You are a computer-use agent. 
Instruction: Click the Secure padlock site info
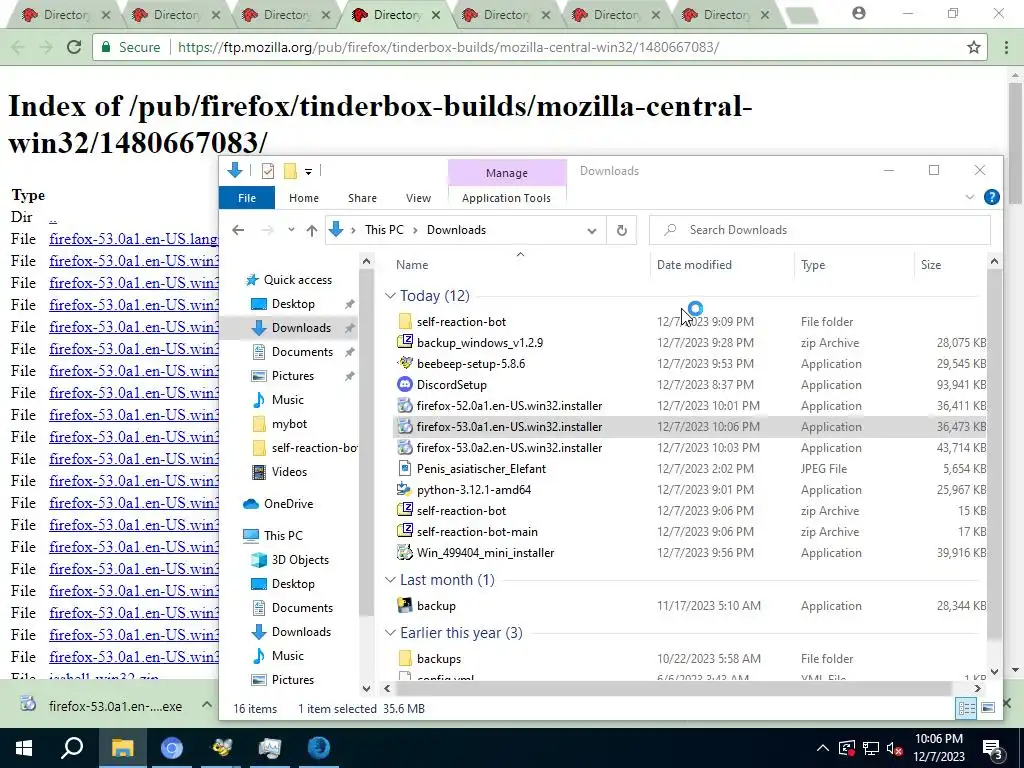pyautogui.click(x=131, y=47)
